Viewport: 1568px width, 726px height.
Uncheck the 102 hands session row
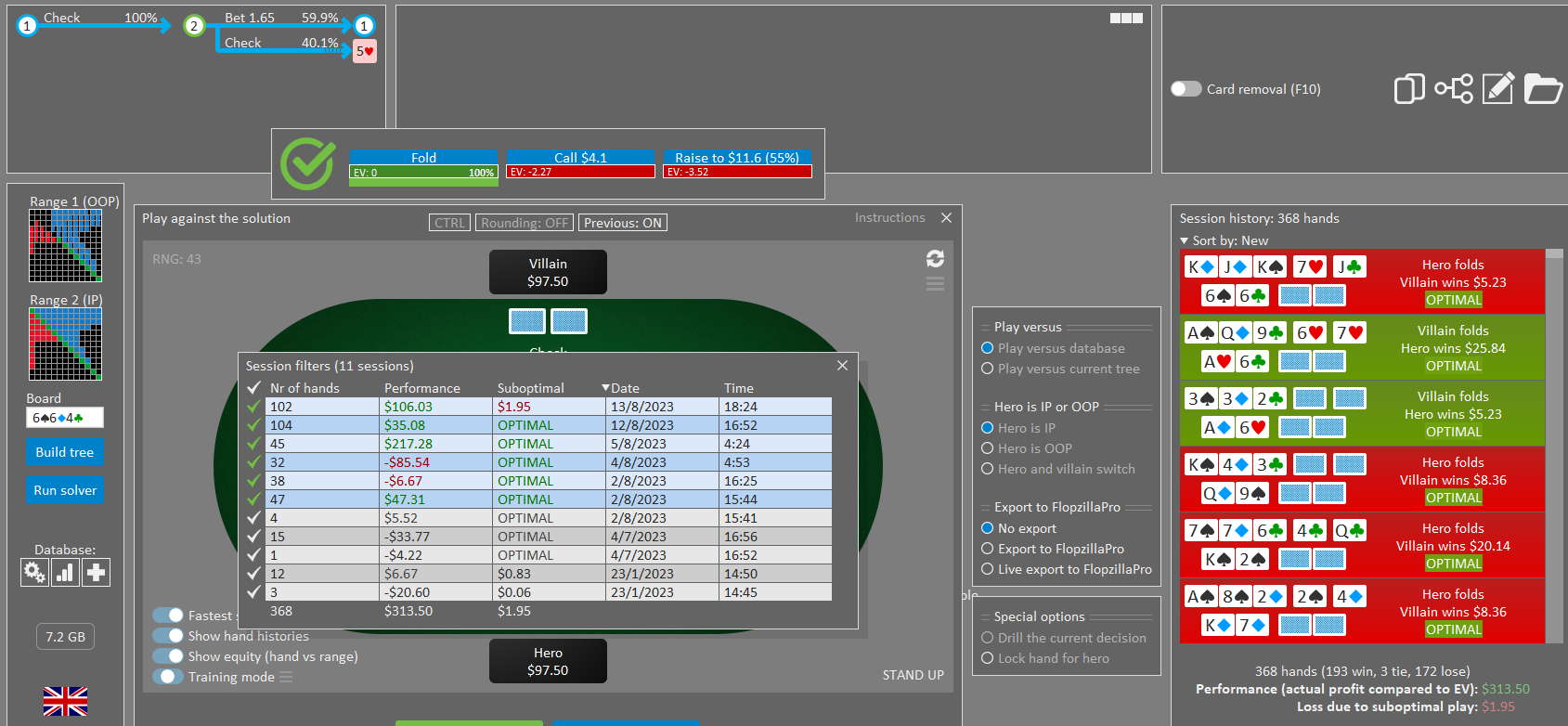pyautogui.click(x=253, y=407)
